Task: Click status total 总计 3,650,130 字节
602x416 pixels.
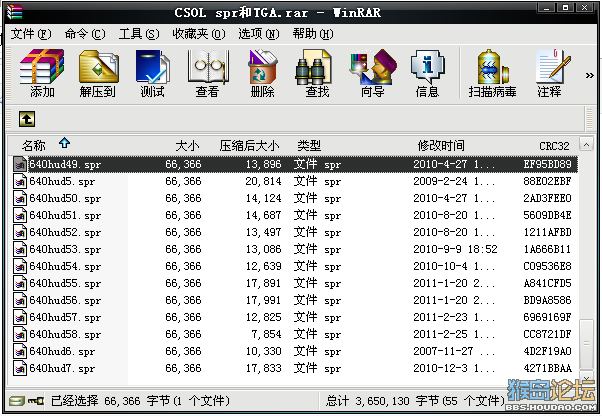Action: 382,401
